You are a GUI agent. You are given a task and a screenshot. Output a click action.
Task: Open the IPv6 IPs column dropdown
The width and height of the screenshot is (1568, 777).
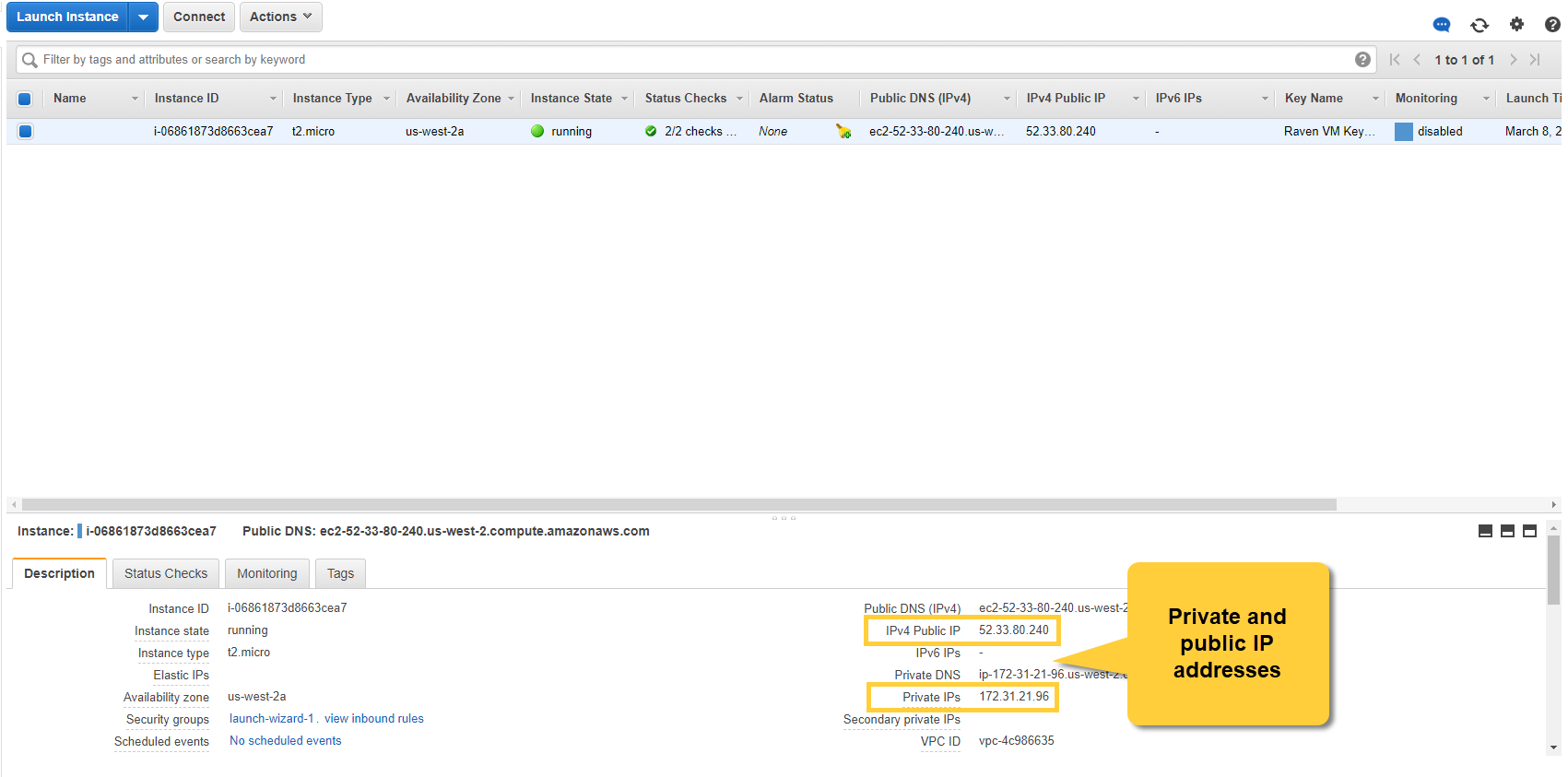1265,99
